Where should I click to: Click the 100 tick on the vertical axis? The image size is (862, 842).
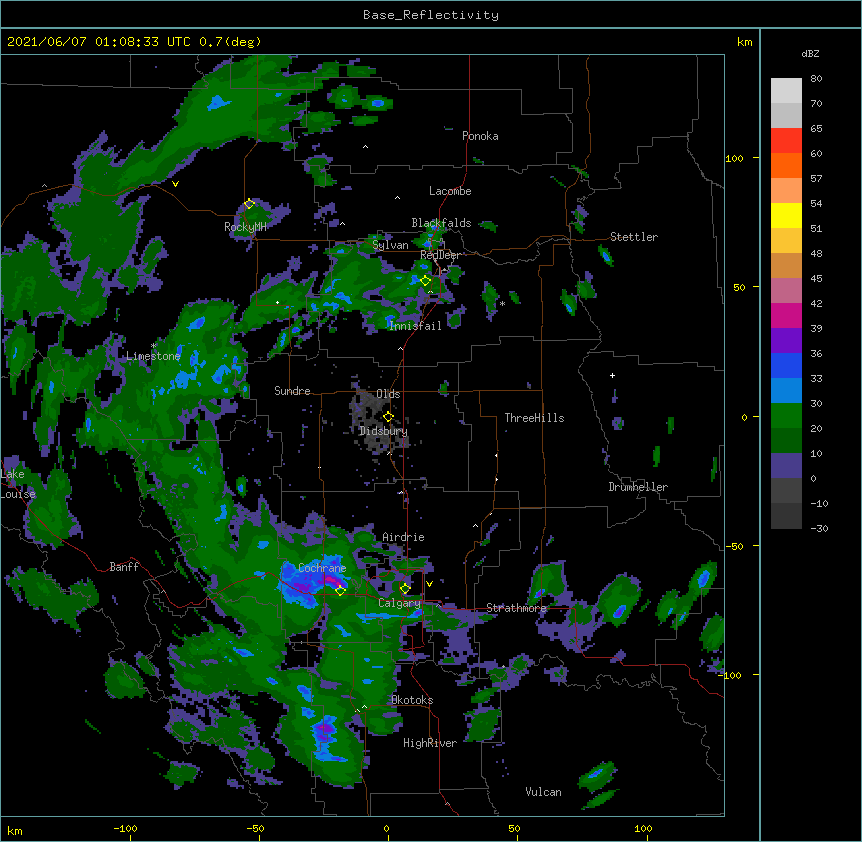point(734,158)
